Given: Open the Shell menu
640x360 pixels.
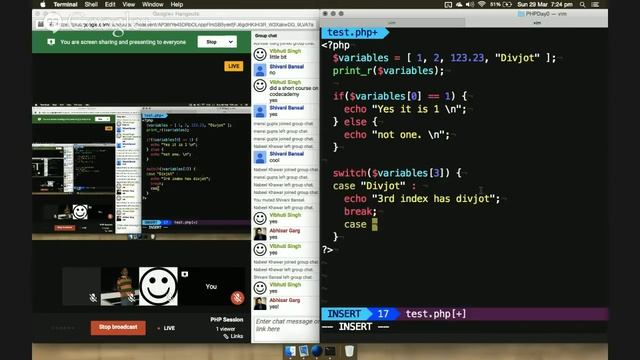Looking at the screenshot, I should point(91,4).
